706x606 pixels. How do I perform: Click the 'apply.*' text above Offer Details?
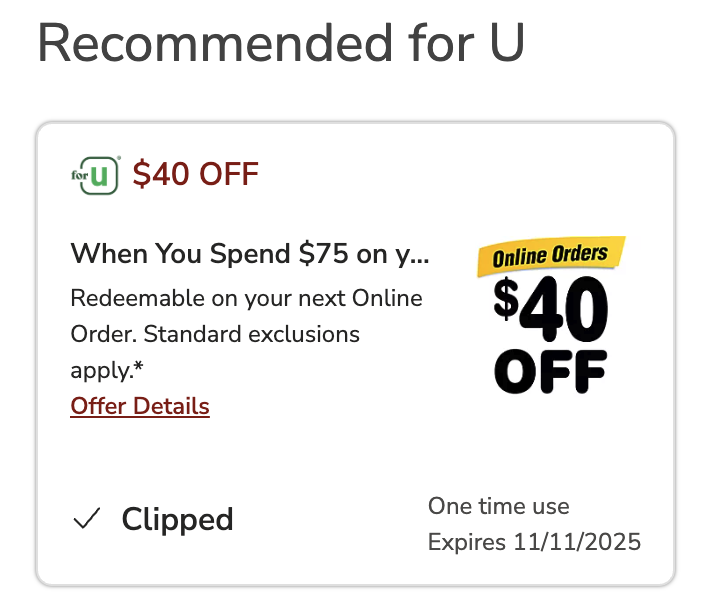[x=106, y=370]
